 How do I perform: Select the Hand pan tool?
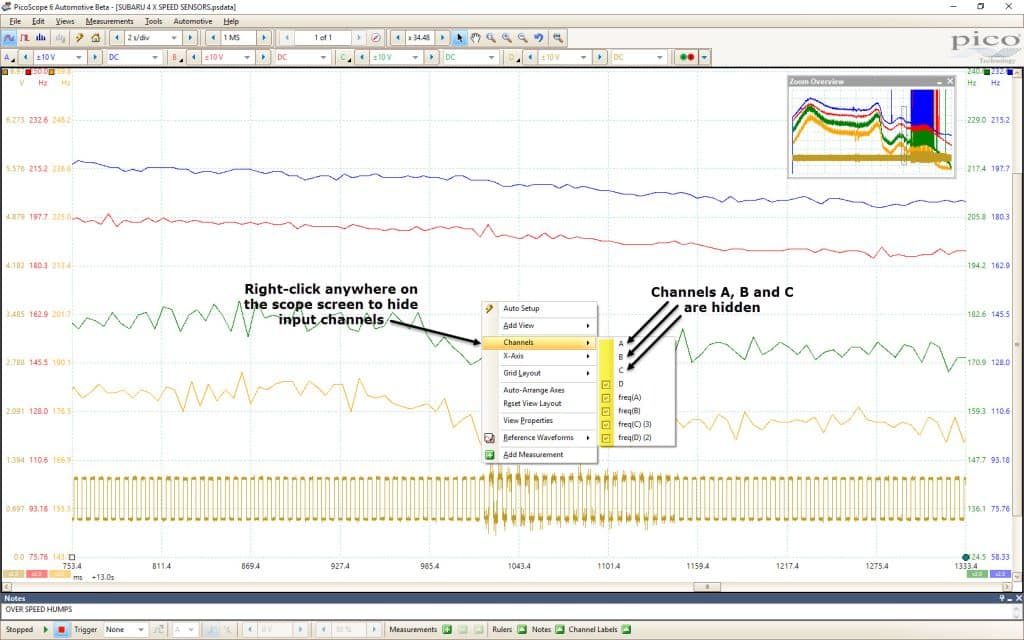pyautogui.click(x=475, y=38)
